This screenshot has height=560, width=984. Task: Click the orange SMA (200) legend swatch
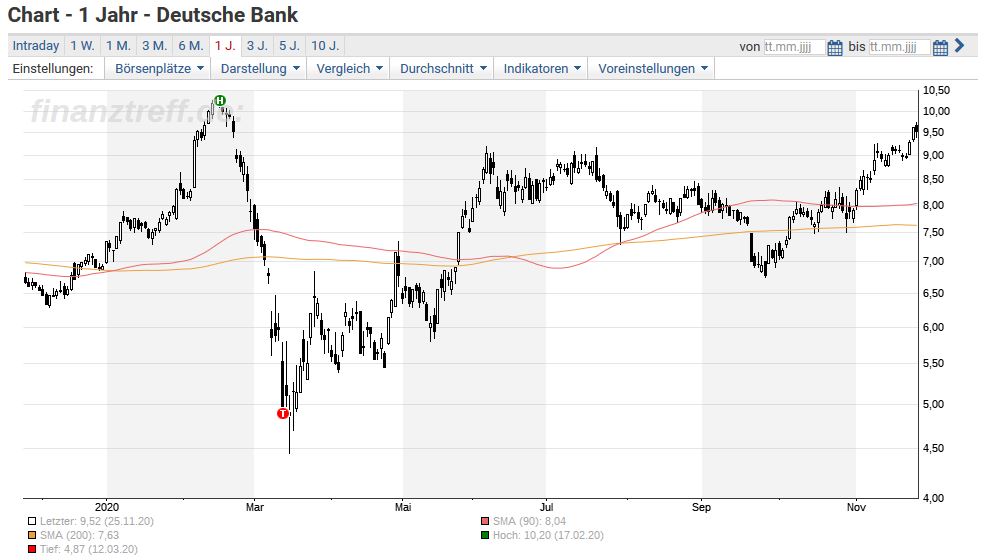click(32, 536)
